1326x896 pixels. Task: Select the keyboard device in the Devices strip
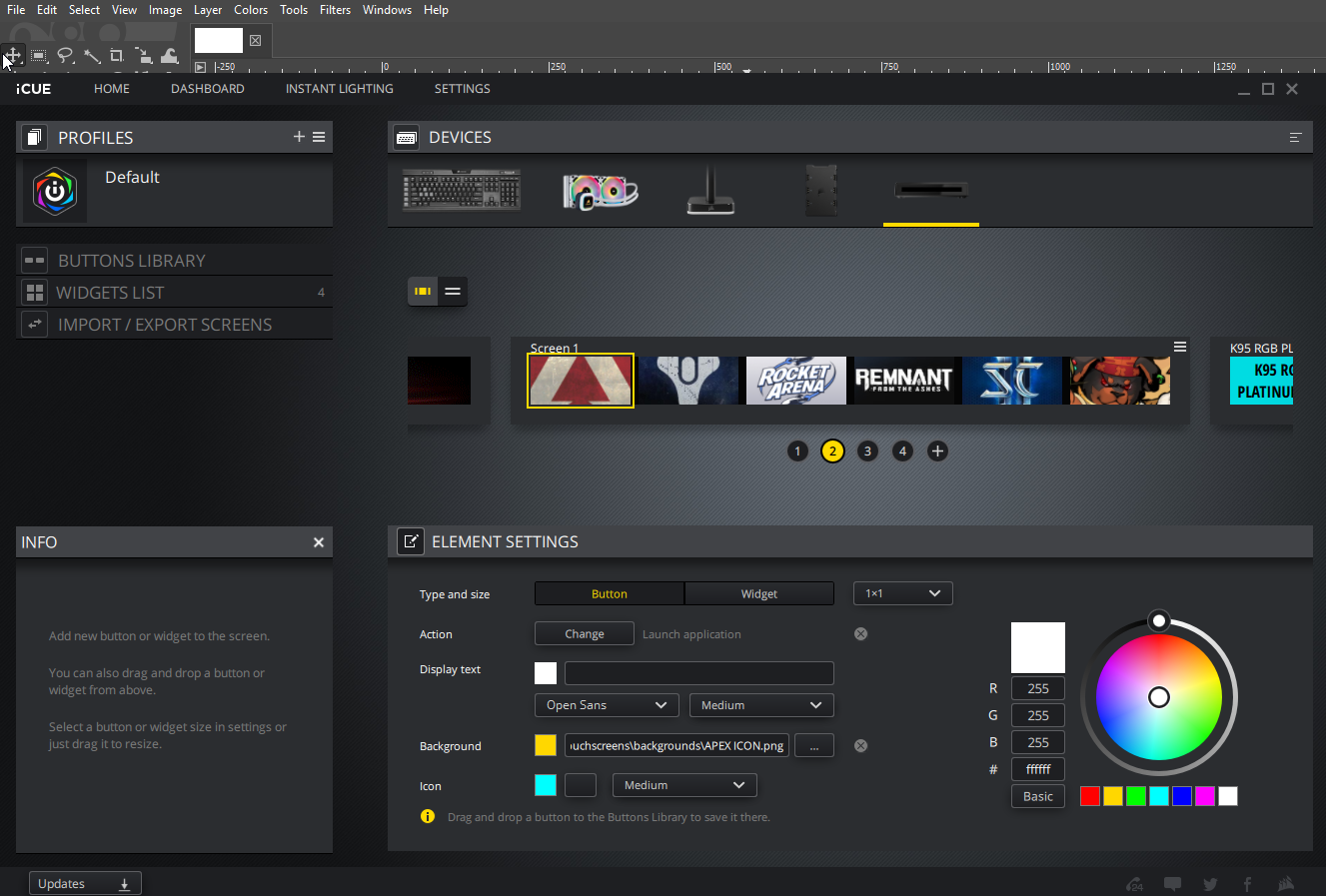point(461,190)
